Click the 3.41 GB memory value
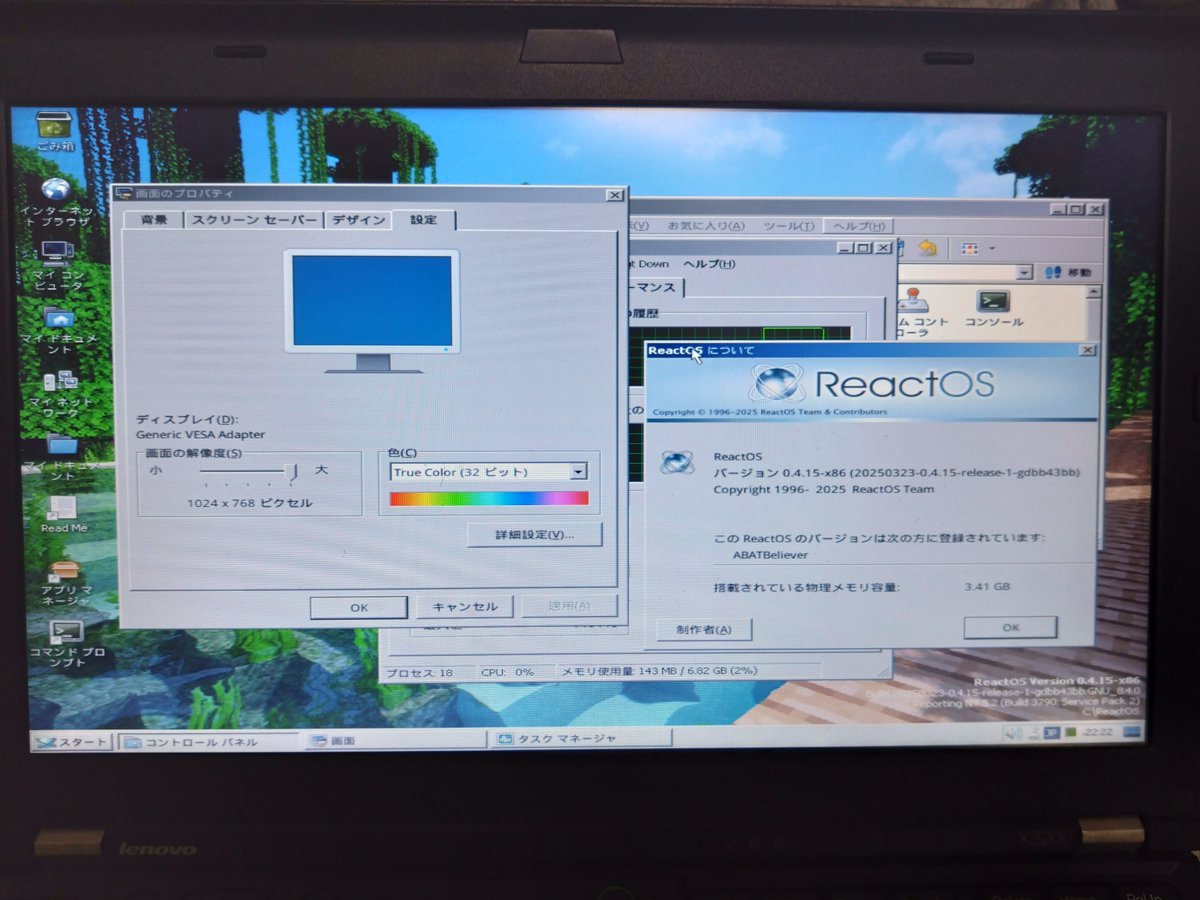Viewport: 1200px width, 900px height. (x=986, y=586)
